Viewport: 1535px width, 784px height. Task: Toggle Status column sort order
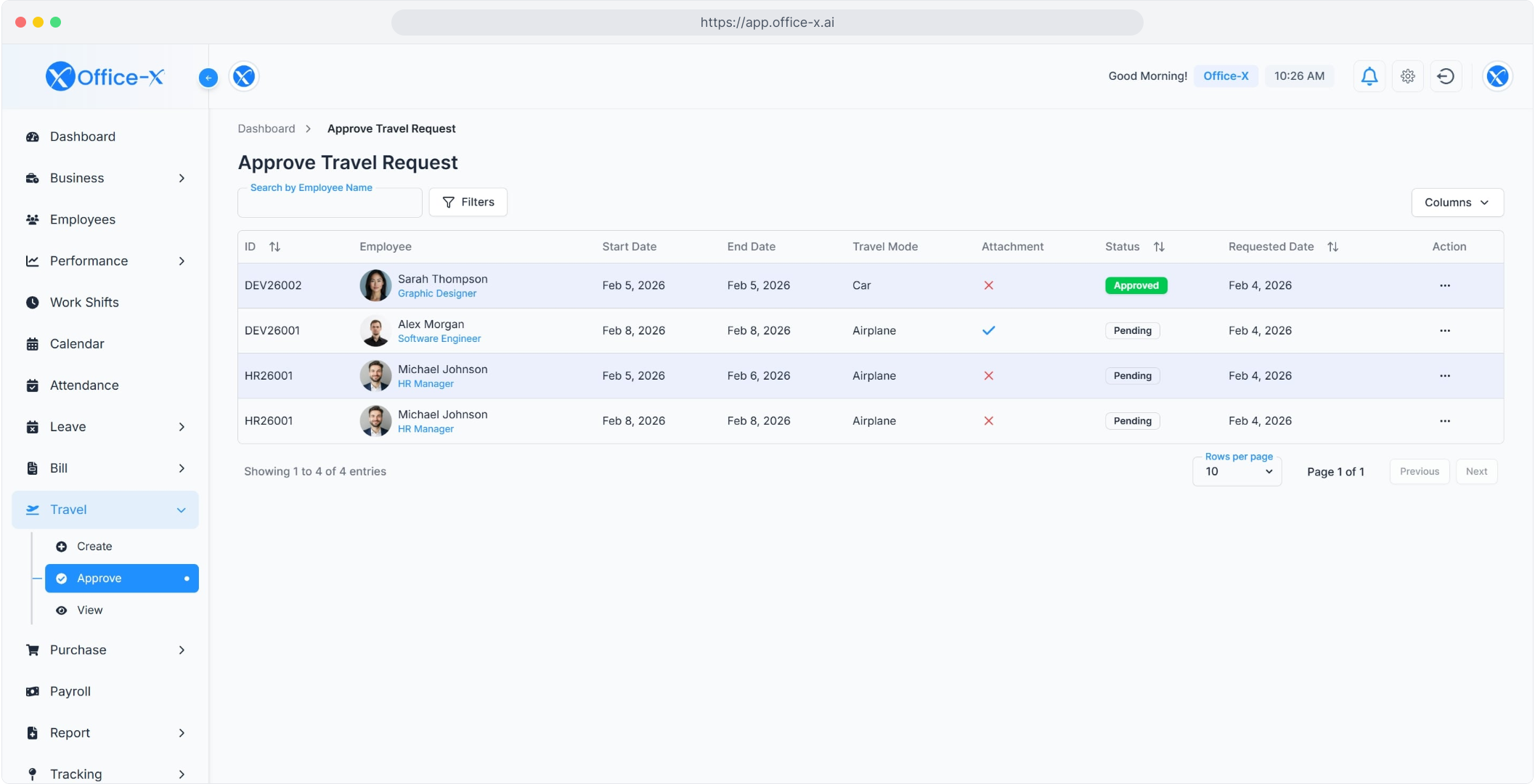click(x=1159, y=247)
